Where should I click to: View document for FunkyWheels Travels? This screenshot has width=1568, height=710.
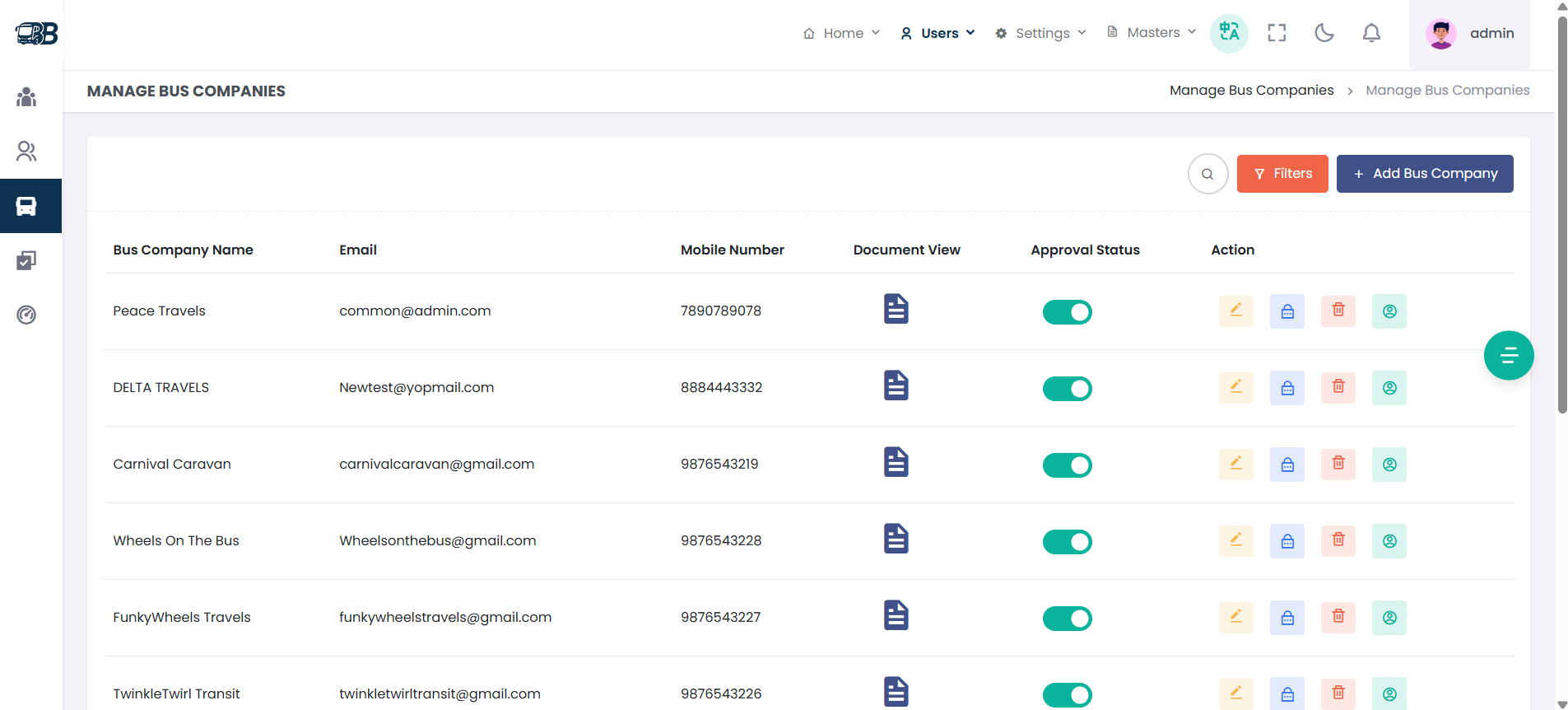(x=896, y=615)
